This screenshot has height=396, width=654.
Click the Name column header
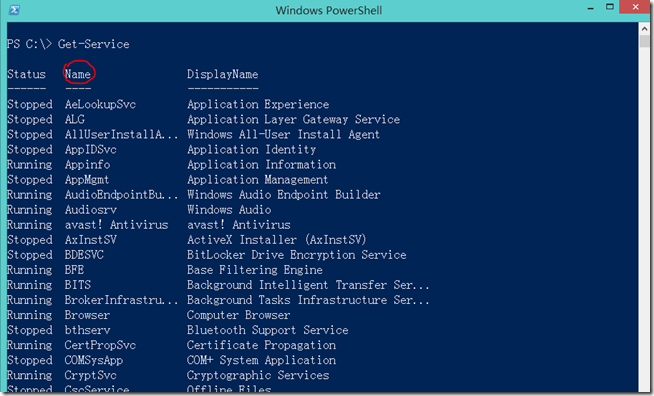(x=78, y=74)
